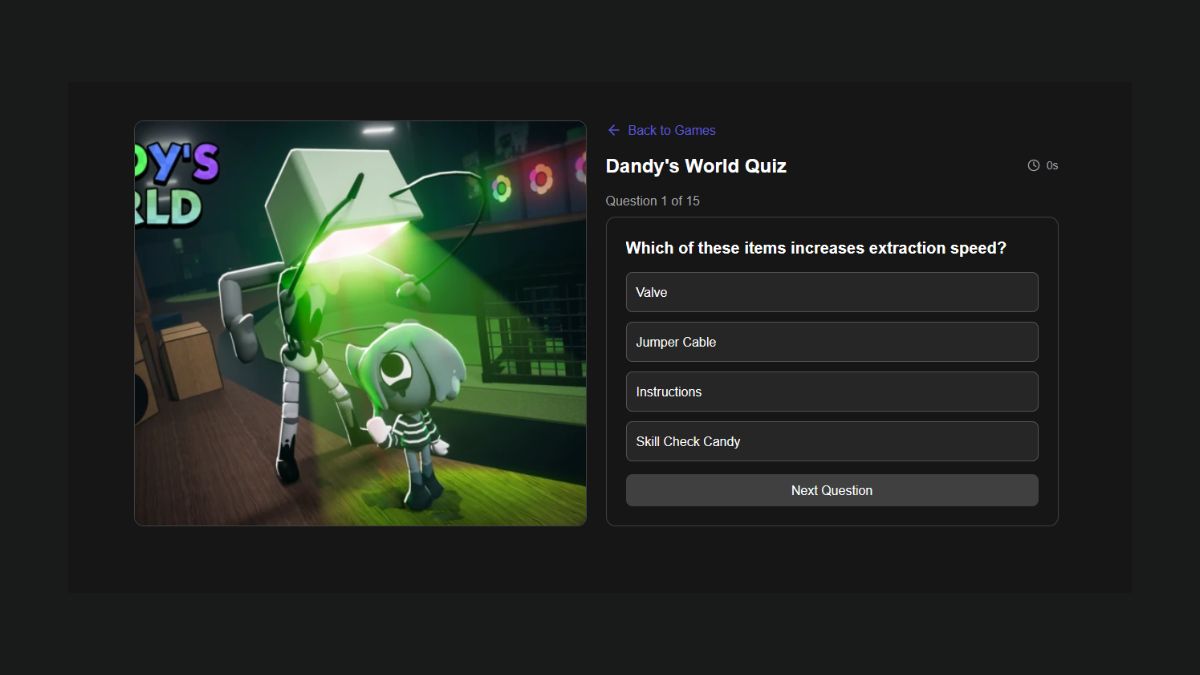Choose "Jumper Cable" as your answer

click(x=832, y=341)
